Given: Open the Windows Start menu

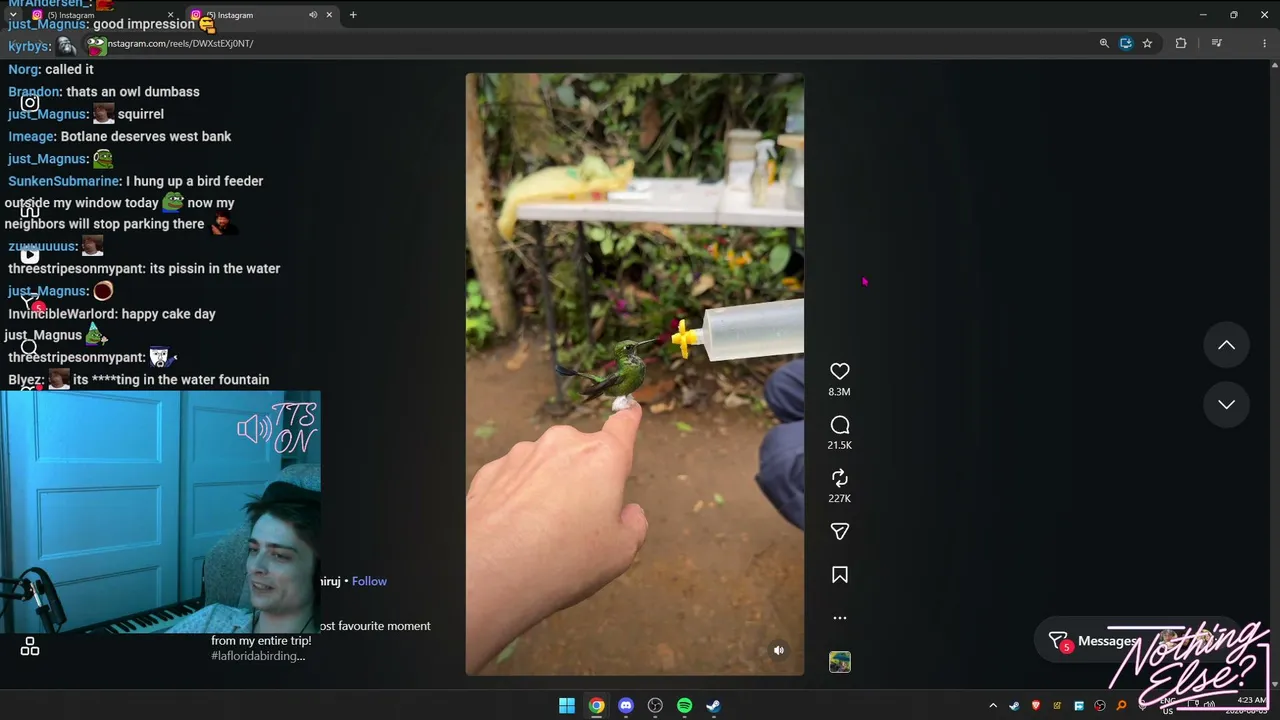Looking at the screenshot, I should [567, 705].
